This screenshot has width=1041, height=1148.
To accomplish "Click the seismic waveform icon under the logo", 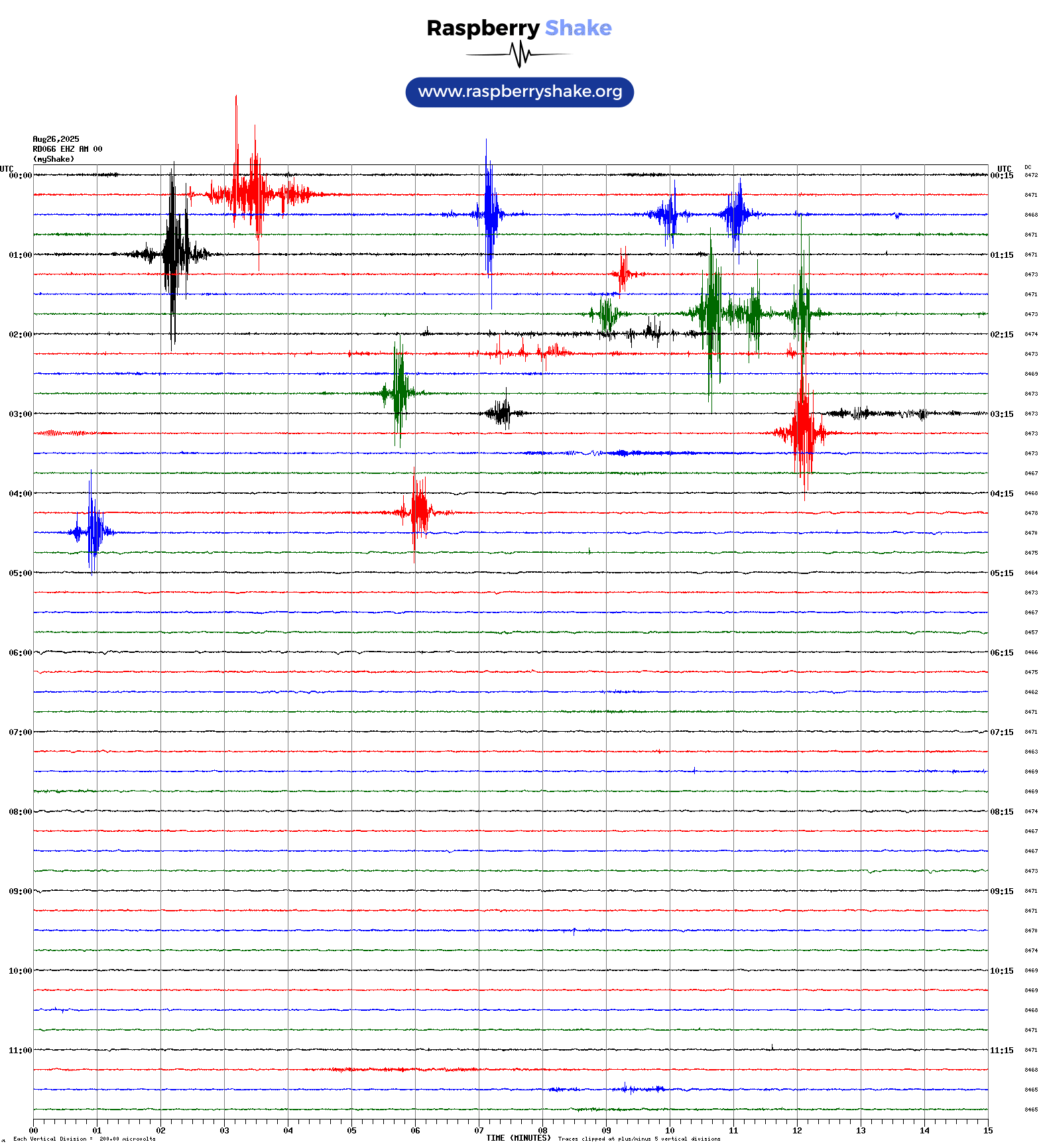I will click(519, 54).
